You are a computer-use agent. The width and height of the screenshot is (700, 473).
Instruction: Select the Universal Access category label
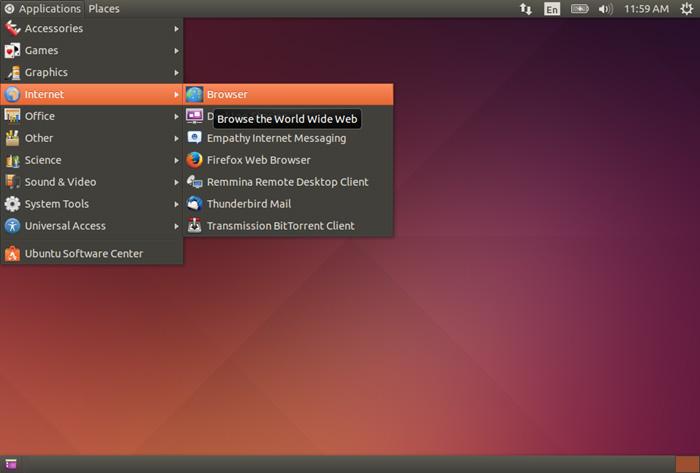(x=65, y=226)
